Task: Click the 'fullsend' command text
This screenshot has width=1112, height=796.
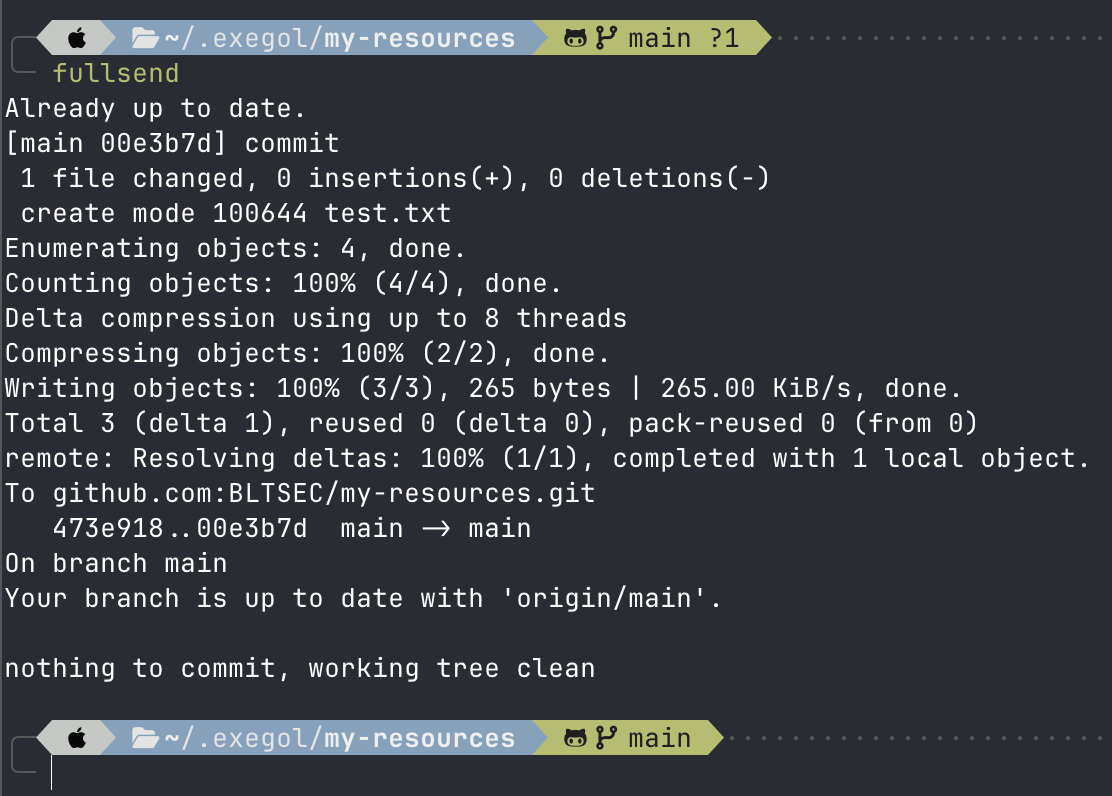Action: 116,74
